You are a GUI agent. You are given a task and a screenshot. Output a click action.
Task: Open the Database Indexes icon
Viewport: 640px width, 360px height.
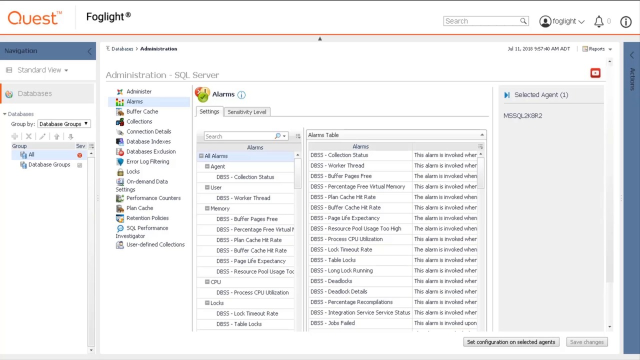[x=120, y=142]
